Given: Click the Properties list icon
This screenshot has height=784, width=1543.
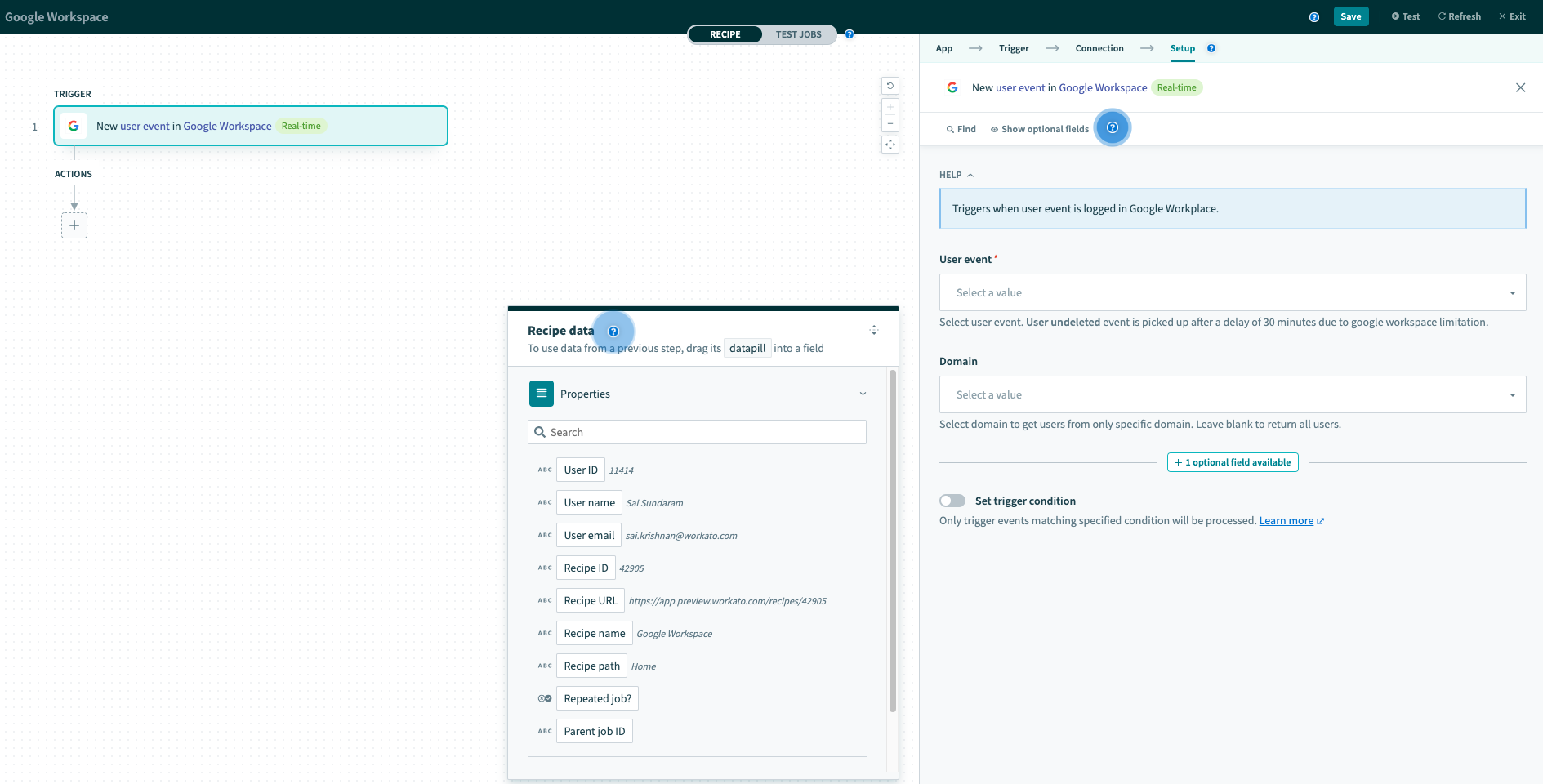Looking at the screenshot, I should click(x=541, y=394).
